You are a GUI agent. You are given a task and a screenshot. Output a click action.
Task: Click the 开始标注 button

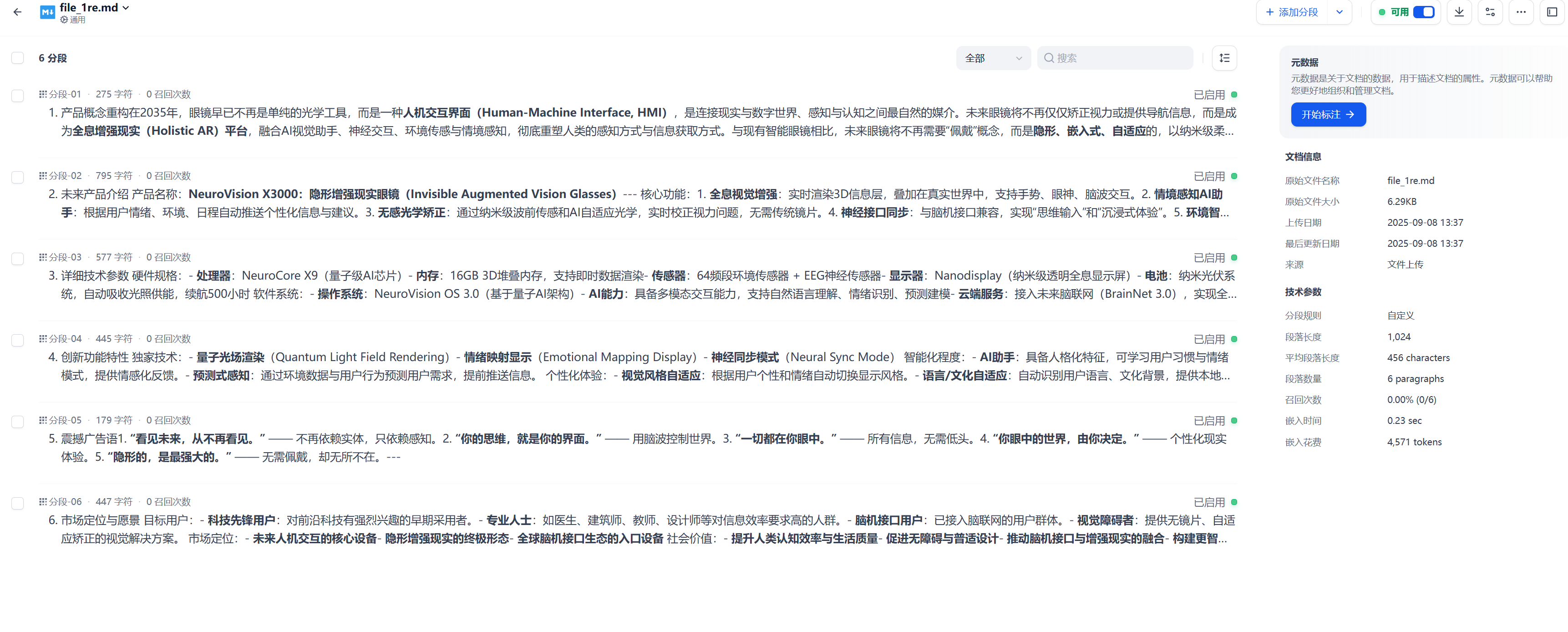pos(1328,114)
